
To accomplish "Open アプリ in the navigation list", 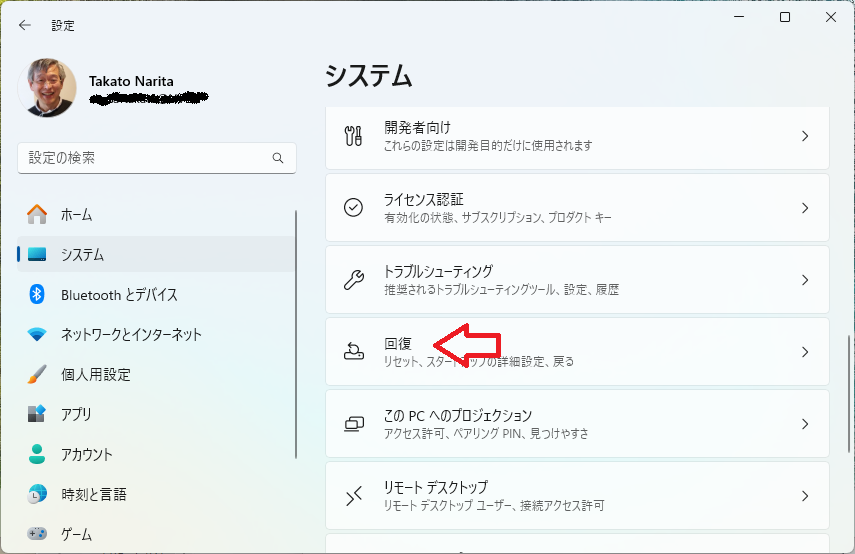I will [x=76, y=414].
